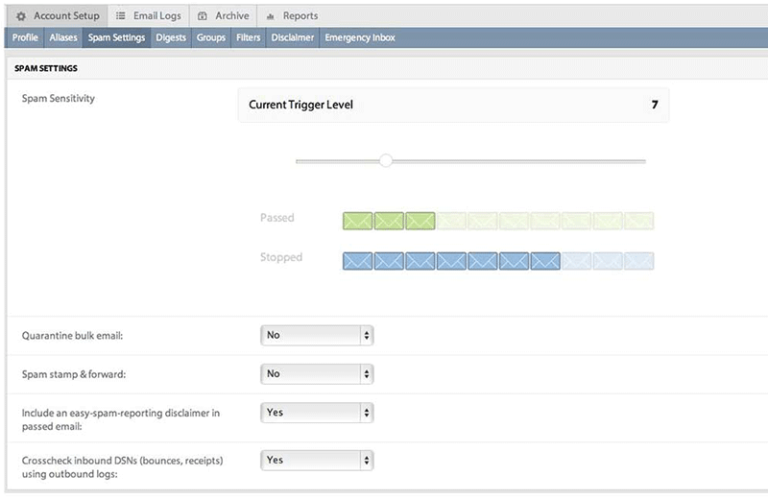Open the Crosscheck inbound DSNs dropdown
This screenshot has height=499, width=768.
[316, 460]
